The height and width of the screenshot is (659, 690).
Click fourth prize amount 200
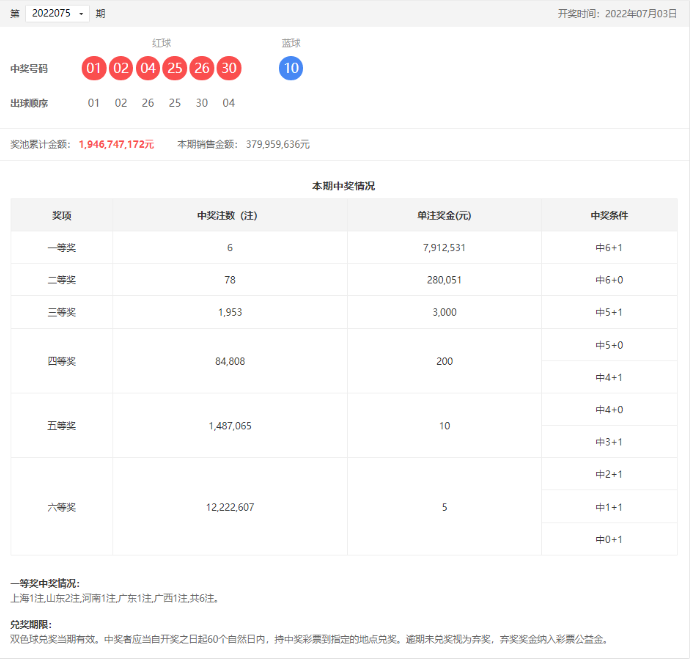pyautogui.click(x=444, y=361)
